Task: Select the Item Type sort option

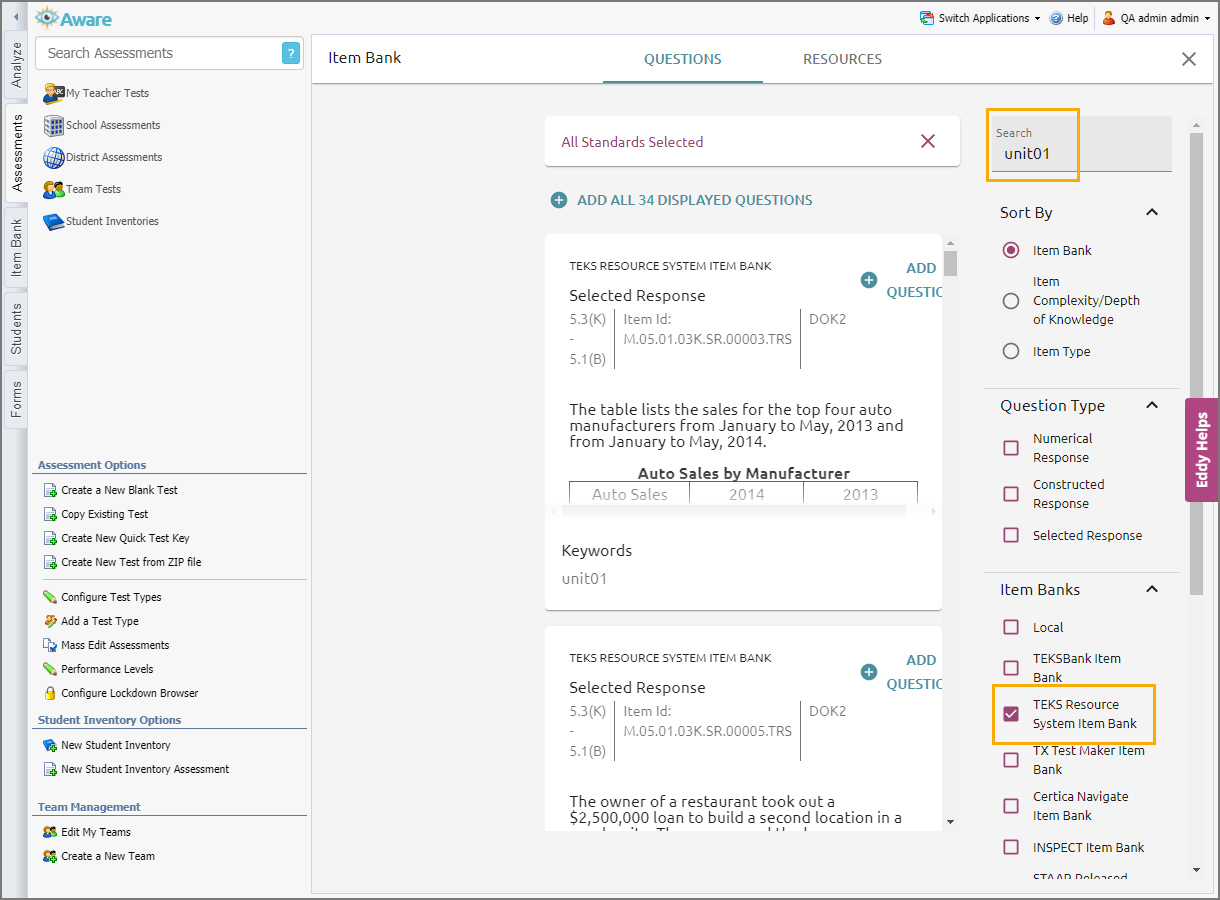Action: pos(1011,351)
